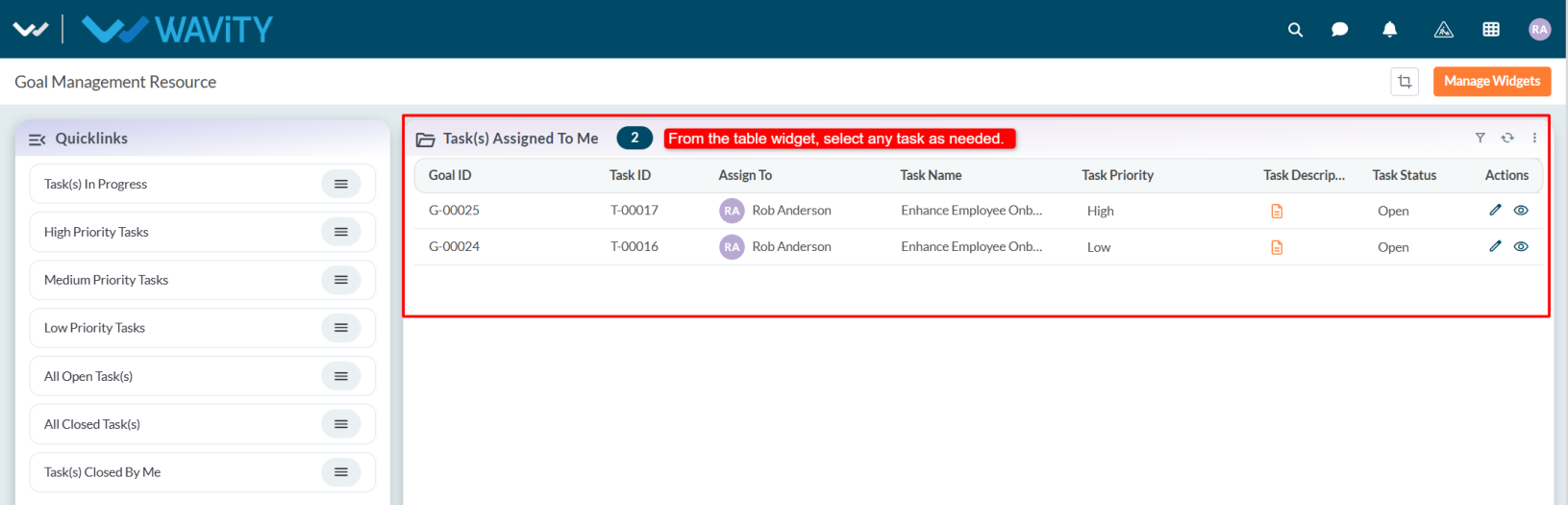The width and height of the screenshot is (1568, 505).
Task: View task T-00016 with eye icon
Action: [1521, 246]
